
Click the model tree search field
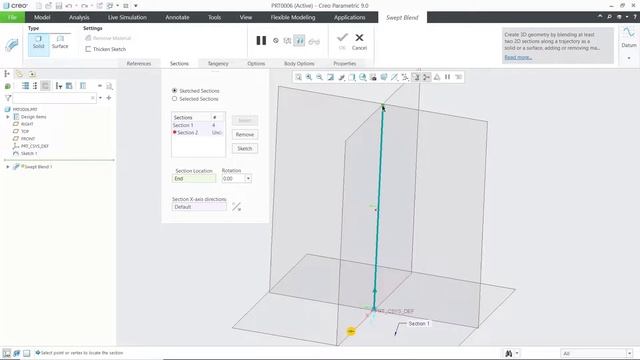[54, 98]
